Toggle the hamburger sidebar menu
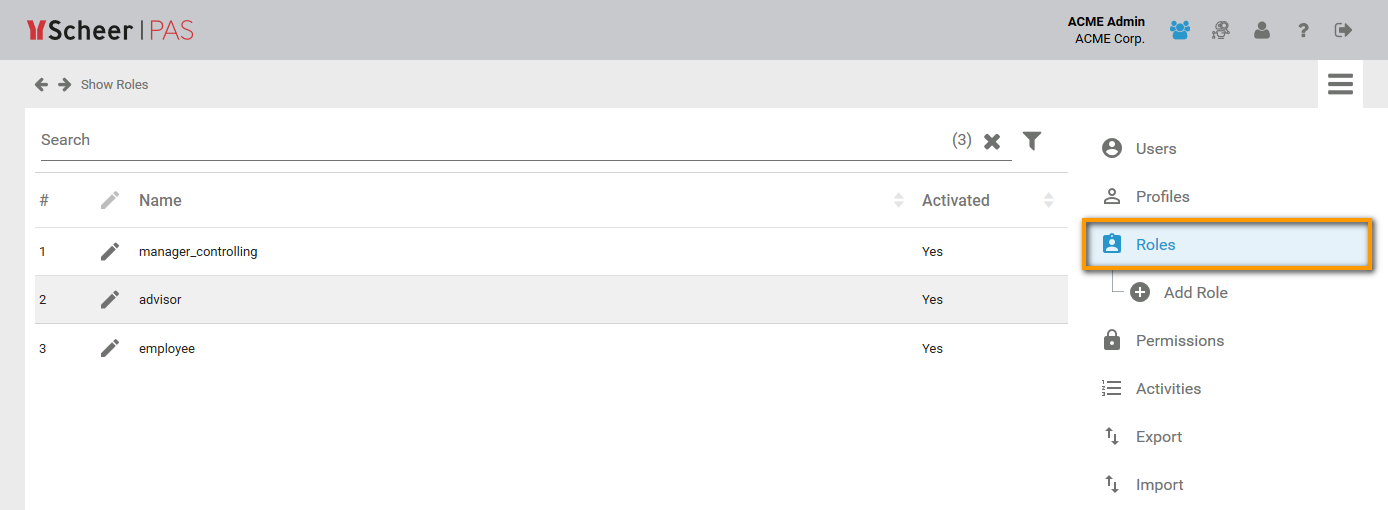1388x510 pixels. [1340, 84]
